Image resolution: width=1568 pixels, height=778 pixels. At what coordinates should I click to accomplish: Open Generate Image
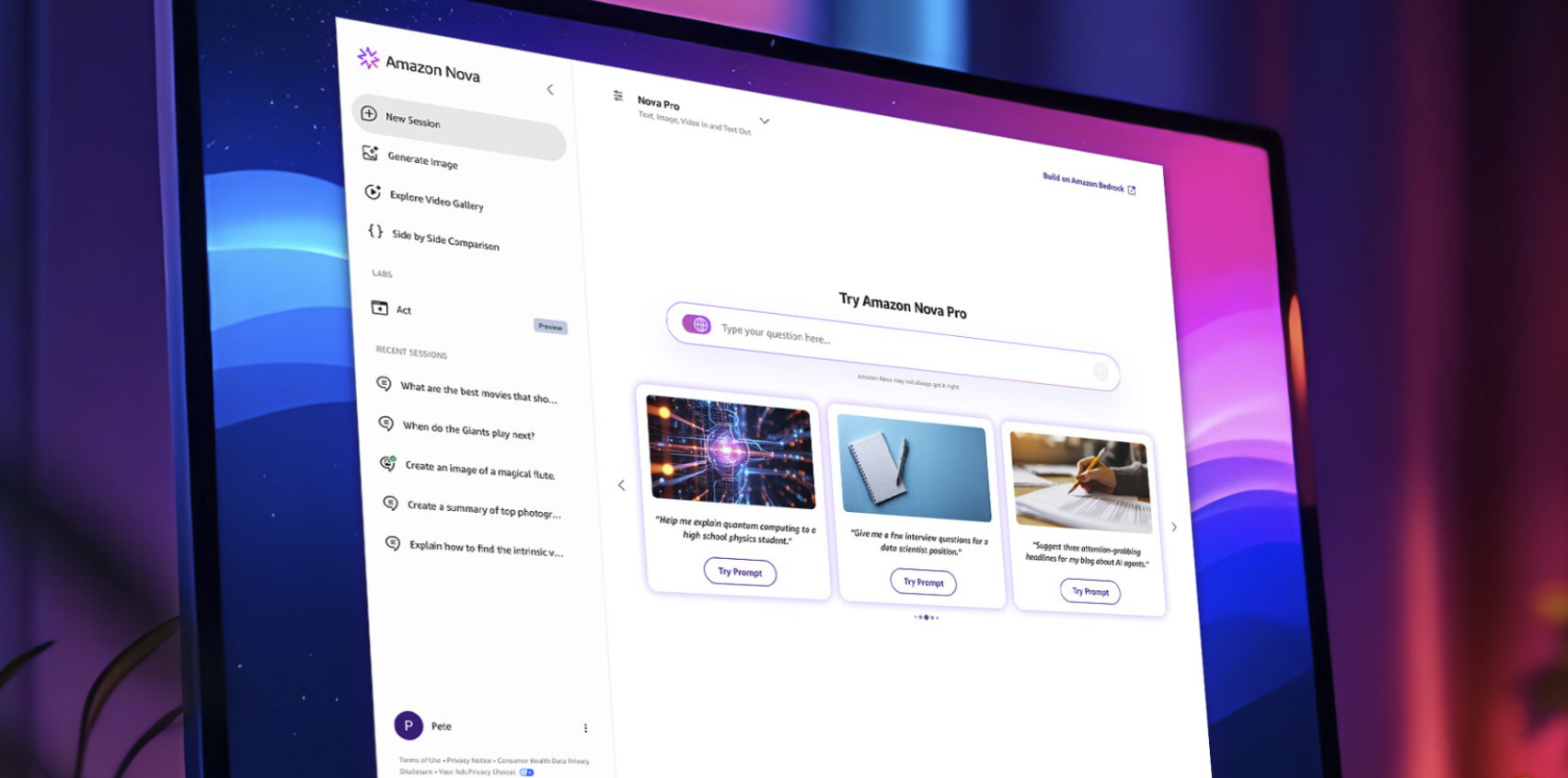422,160
